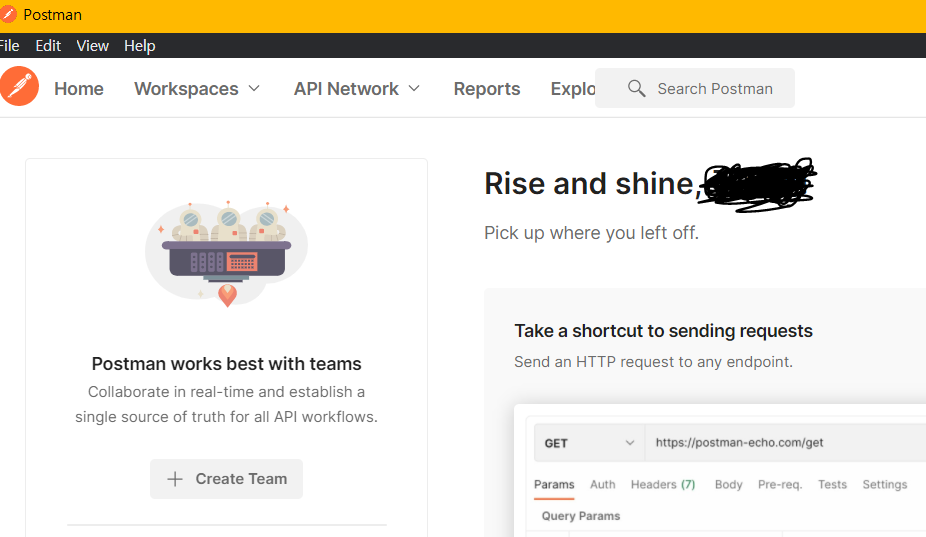Go to the Home page
926x537 pixels.
pyautogui.click(x=79, y=89)
